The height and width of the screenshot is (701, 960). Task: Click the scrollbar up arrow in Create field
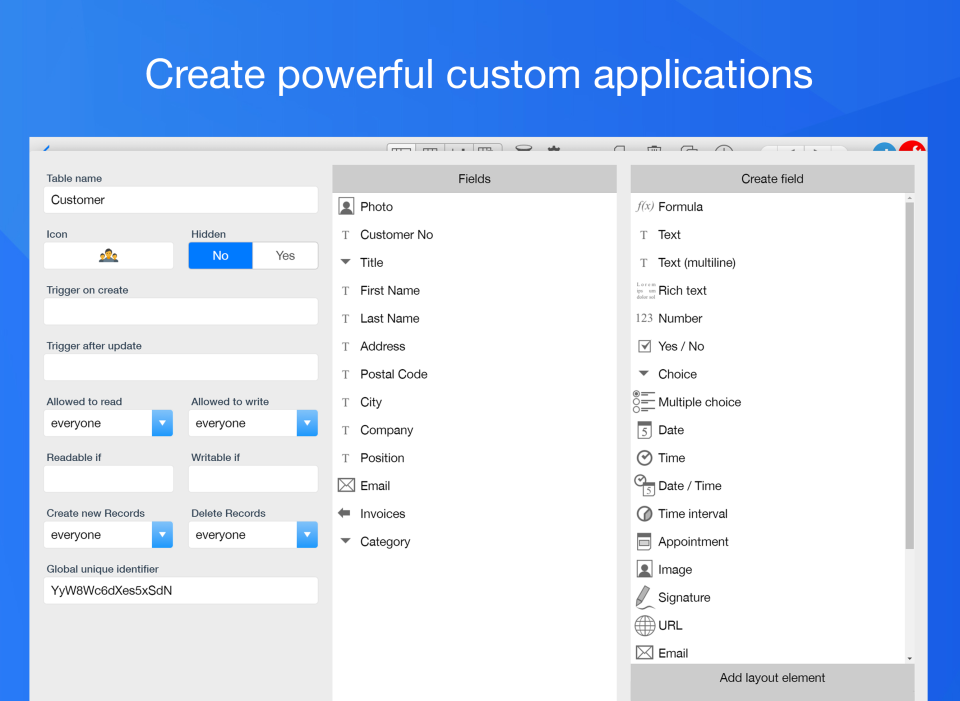click(910, 198)
